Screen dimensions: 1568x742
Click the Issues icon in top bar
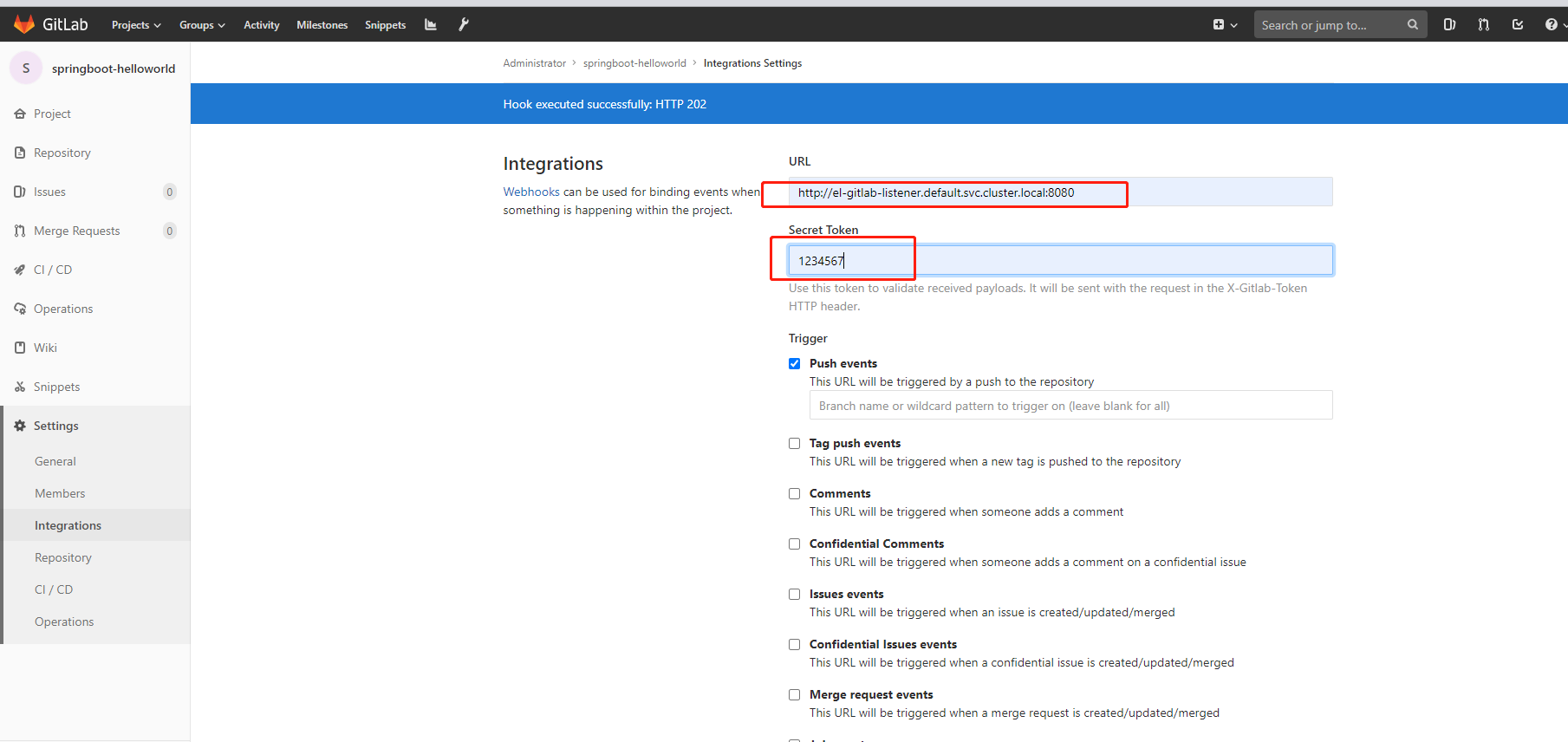click(1449, 24)
